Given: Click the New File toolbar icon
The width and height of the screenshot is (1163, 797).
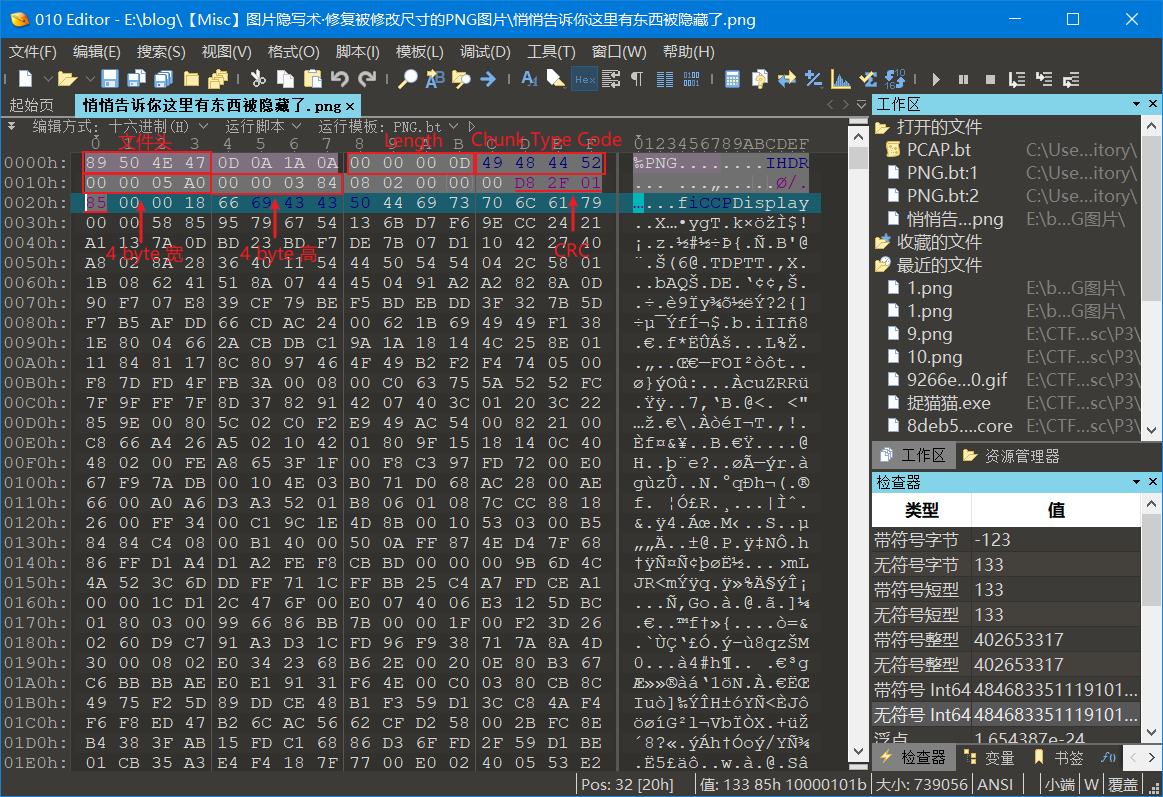Looking at the screenshot, I should [26, 79].
